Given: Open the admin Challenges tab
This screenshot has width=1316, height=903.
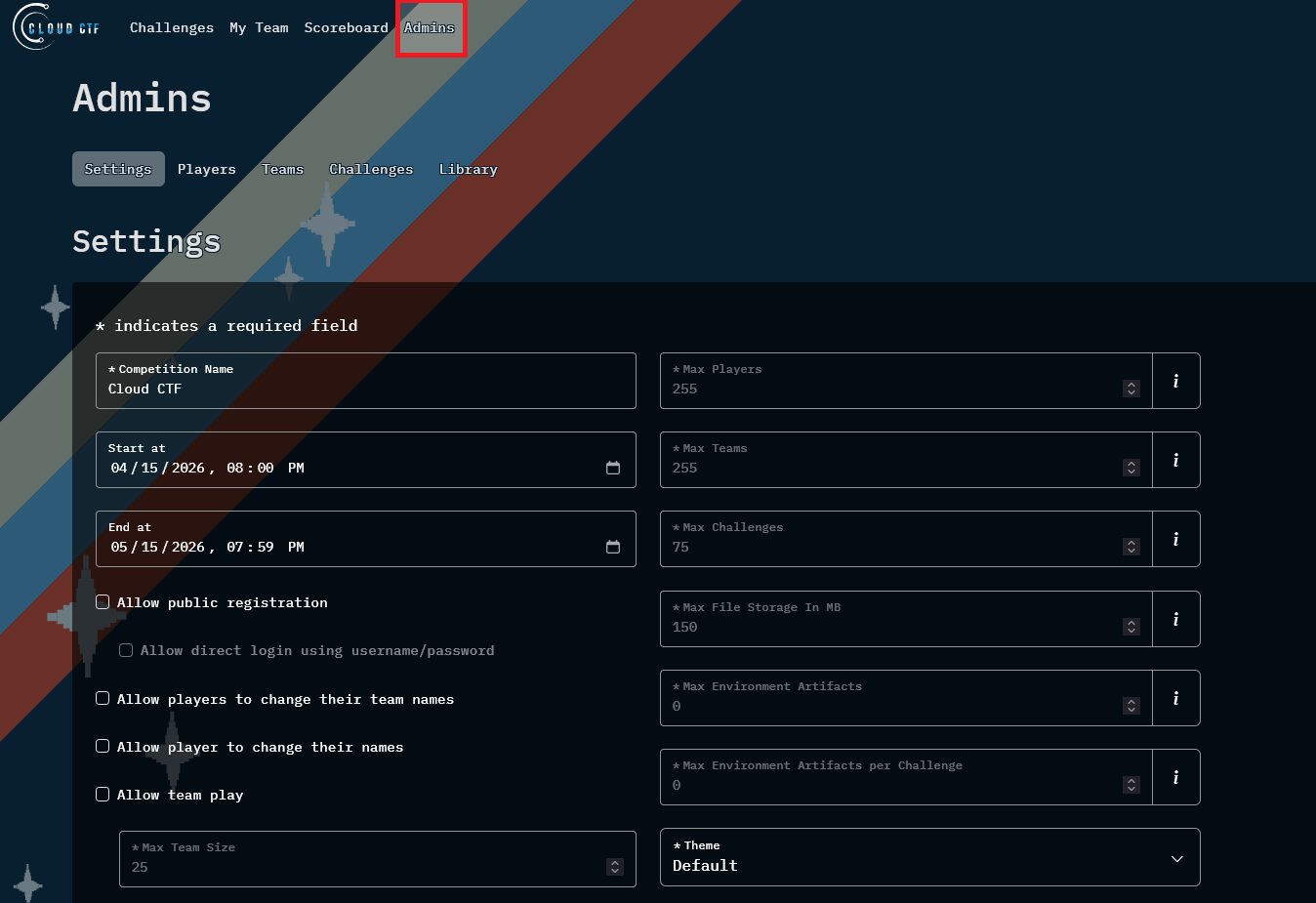Looking at the screenshot, I should pos(371,169).
